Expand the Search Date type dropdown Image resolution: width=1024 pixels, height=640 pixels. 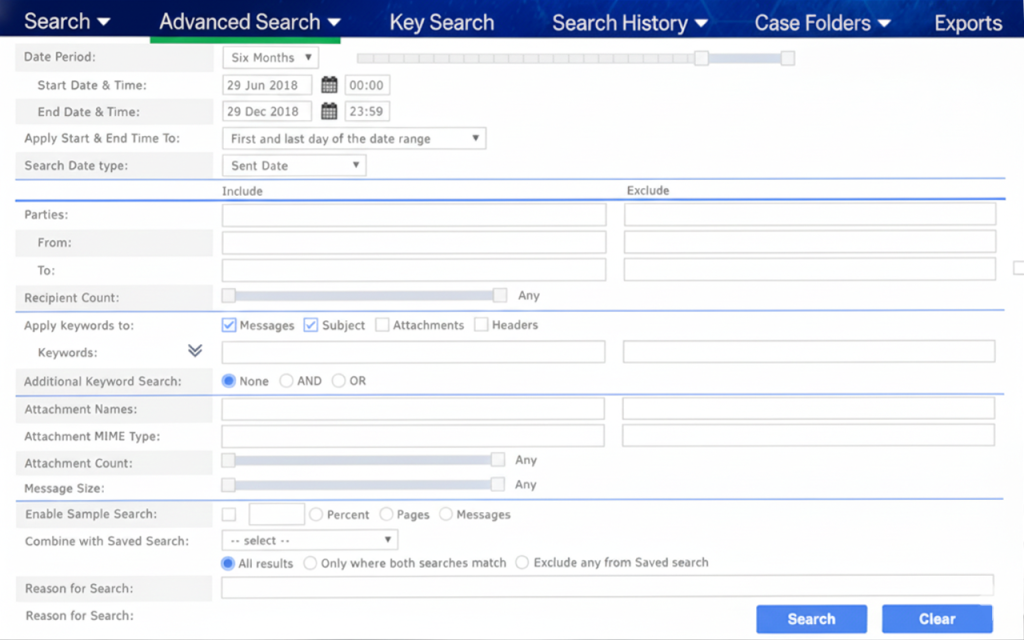294,166
